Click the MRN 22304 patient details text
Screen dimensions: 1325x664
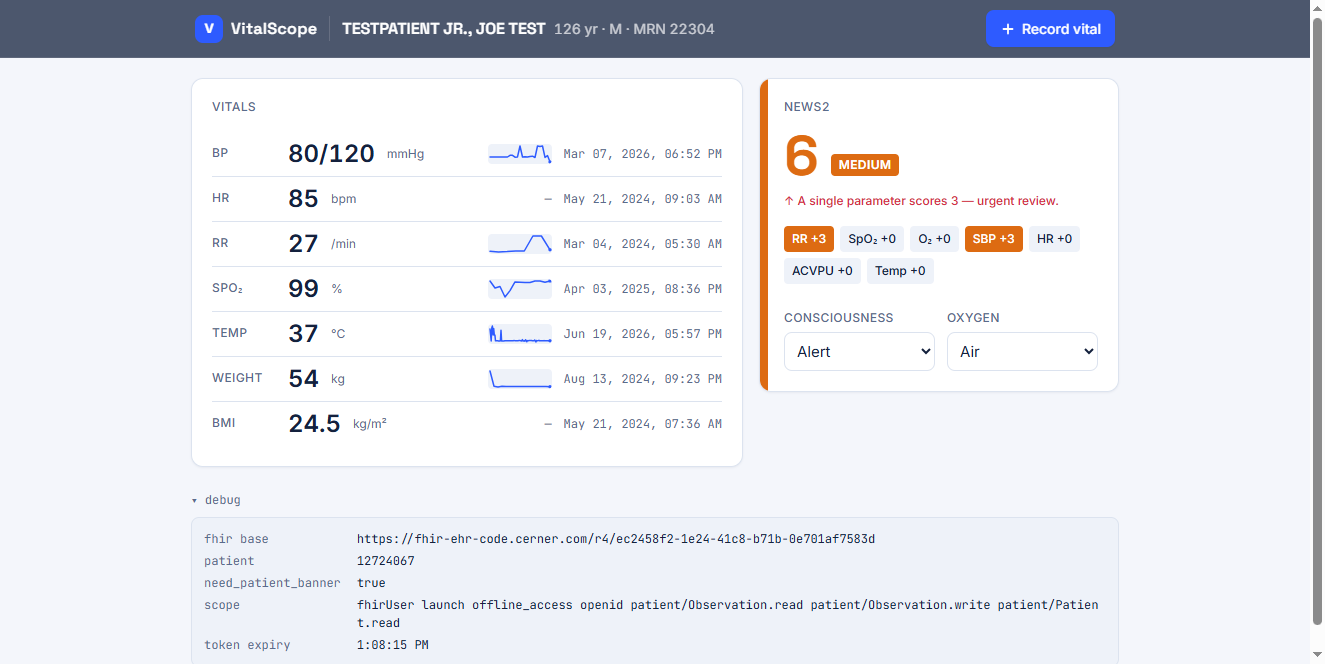tap(634, 29)
